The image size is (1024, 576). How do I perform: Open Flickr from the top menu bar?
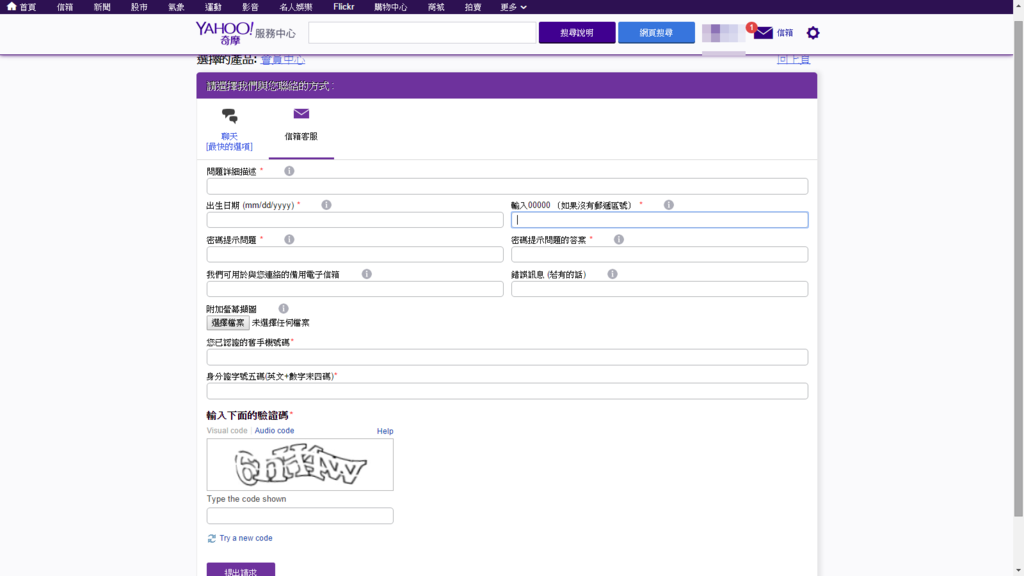[342, 6]
